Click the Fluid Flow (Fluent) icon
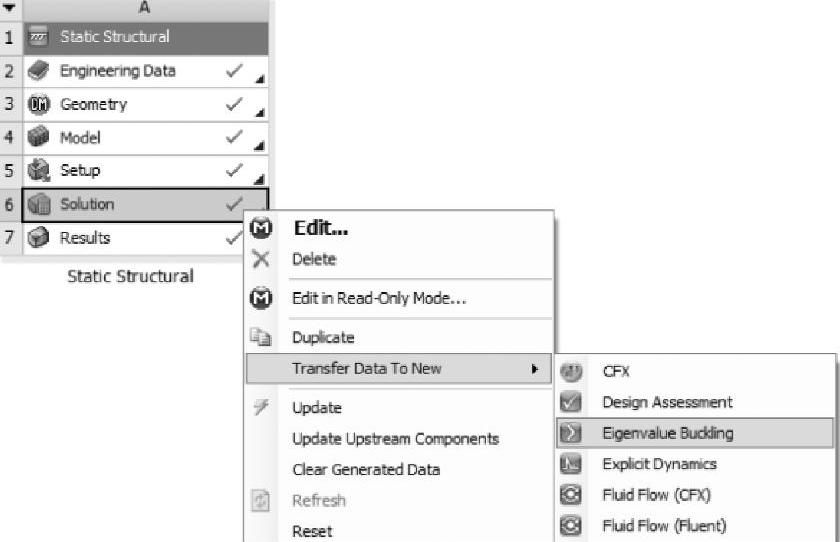 [572, 526]
